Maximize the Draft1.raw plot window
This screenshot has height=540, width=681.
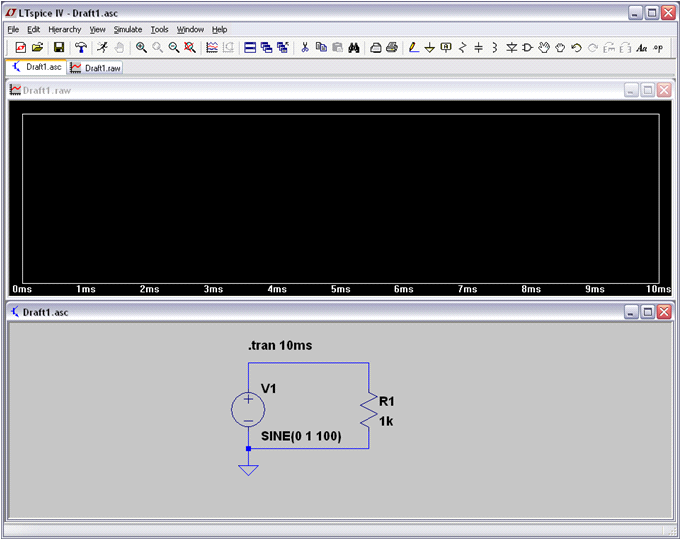(x=648, y=90)
